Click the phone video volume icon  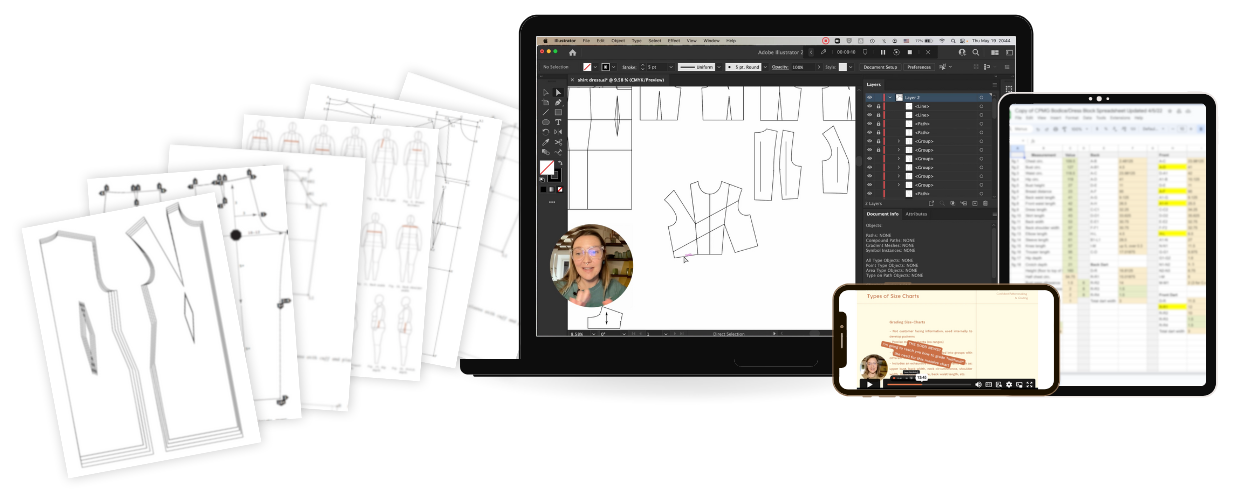click(x=978, y=384)
